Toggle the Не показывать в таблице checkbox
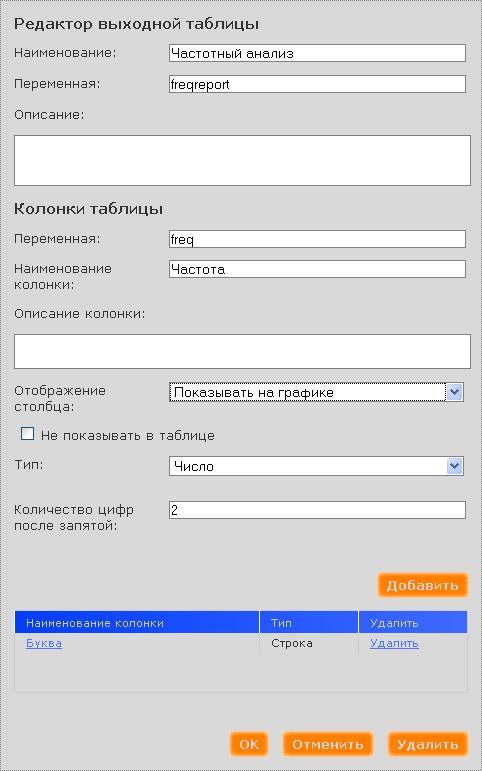 tap(28, 434)
